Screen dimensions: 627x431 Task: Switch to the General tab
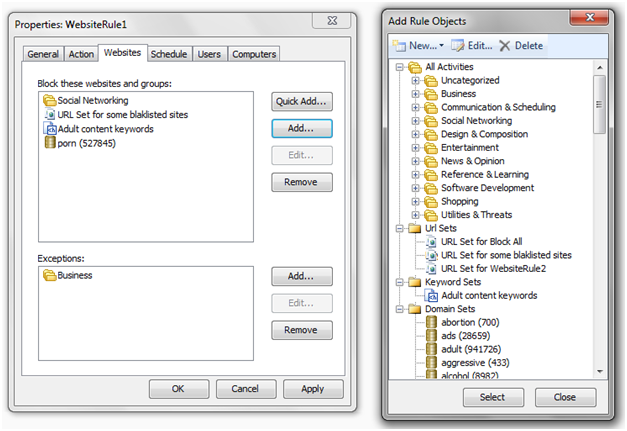pyautogui.click(x=43, y=54)
